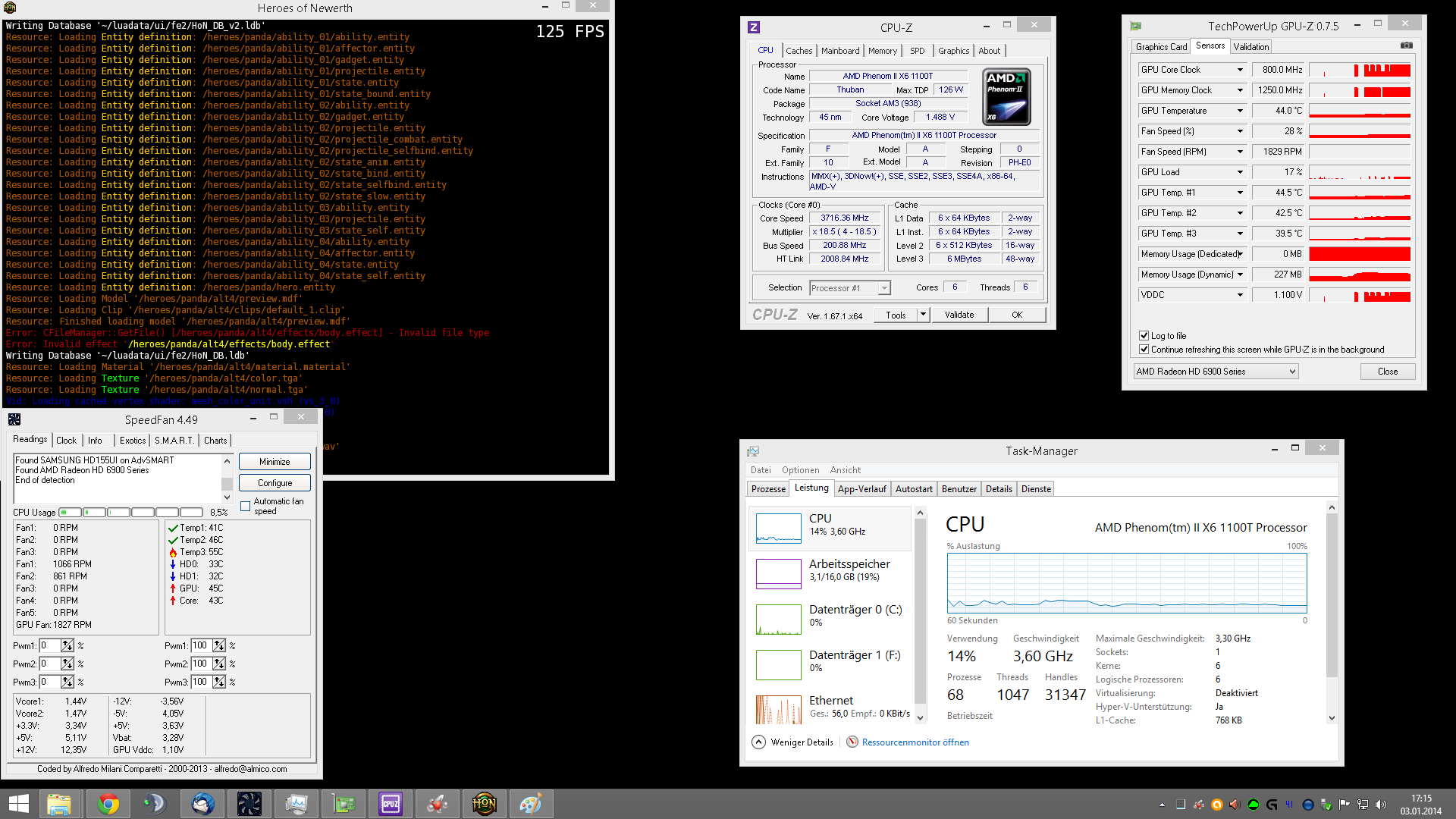Screen dimensions: 1456x819
Task: Click the Windows Start button
Action: tap(18, 804)
